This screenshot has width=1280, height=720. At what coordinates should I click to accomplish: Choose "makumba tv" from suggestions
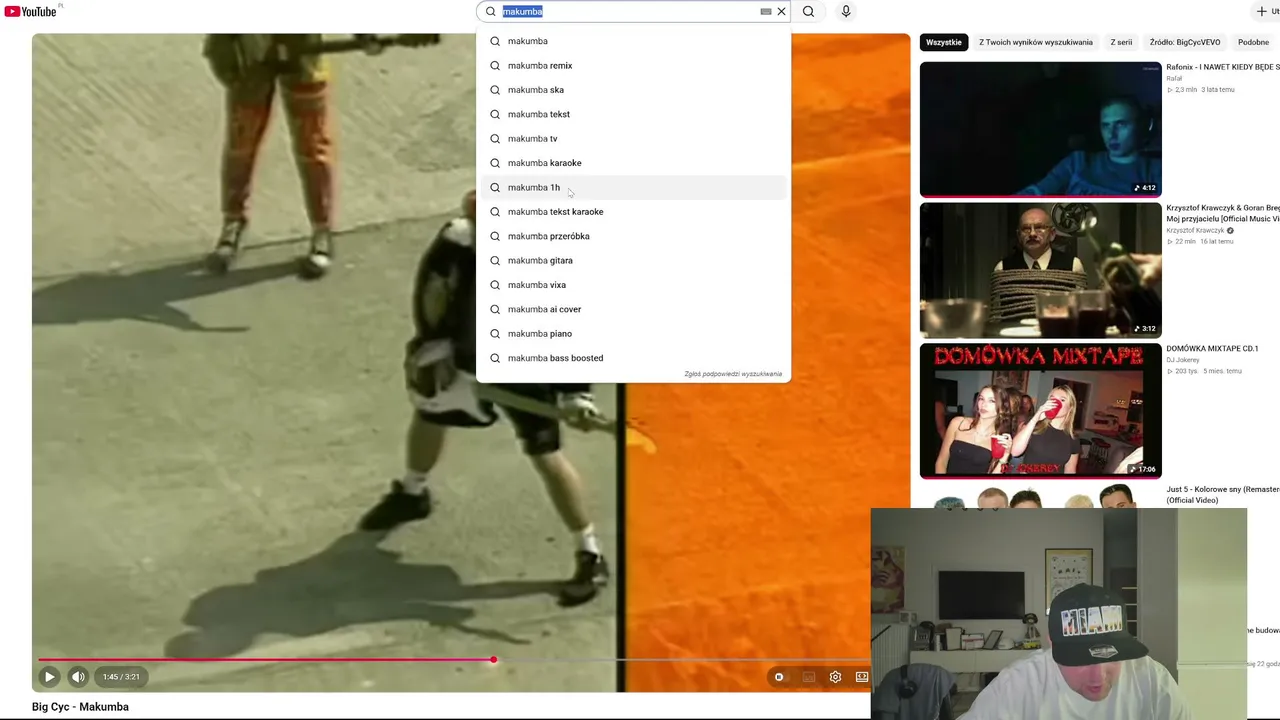(x=633, y=139)
